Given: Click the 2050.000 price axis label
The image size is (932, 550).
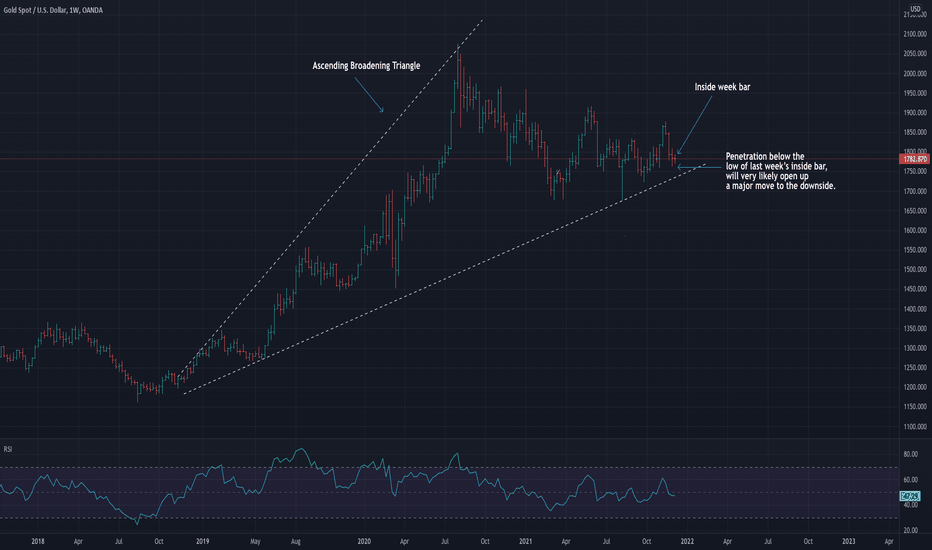Looking at the screenshot, I should (x=915, y=54).
